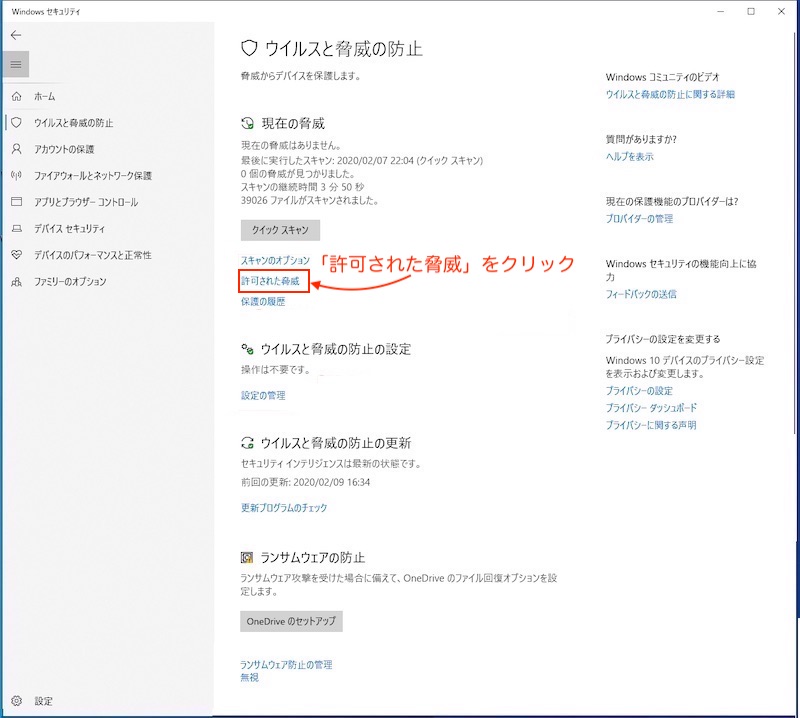Click the account protection person icon
The height and width of the screenshot is (718, 800).
pos(17,149)
